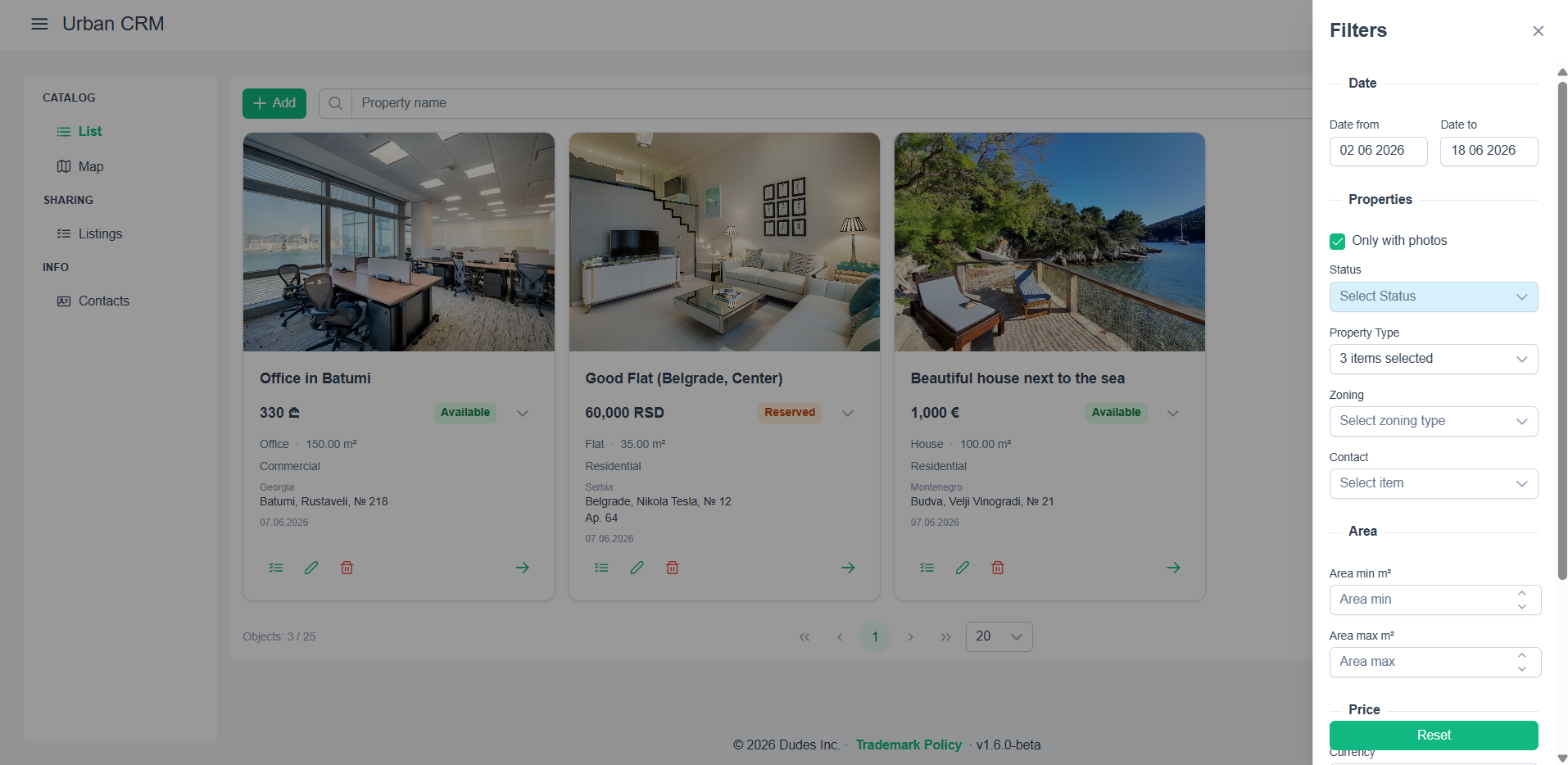Image resolution: width=1568 pixels, height=765 pixels.
Task: Open details arrow for Beautiful house card
Action: [x=1173, y=568]
